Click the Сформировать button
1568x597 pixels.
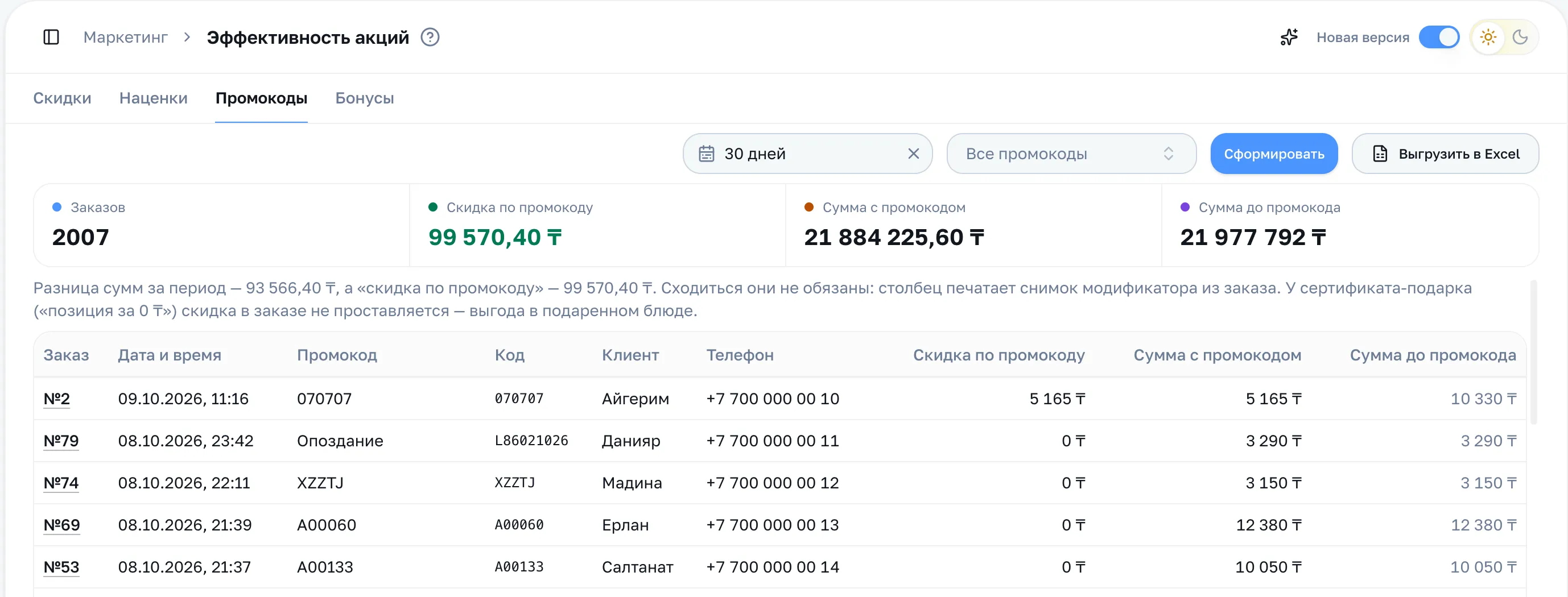(x=1273, y=154)
